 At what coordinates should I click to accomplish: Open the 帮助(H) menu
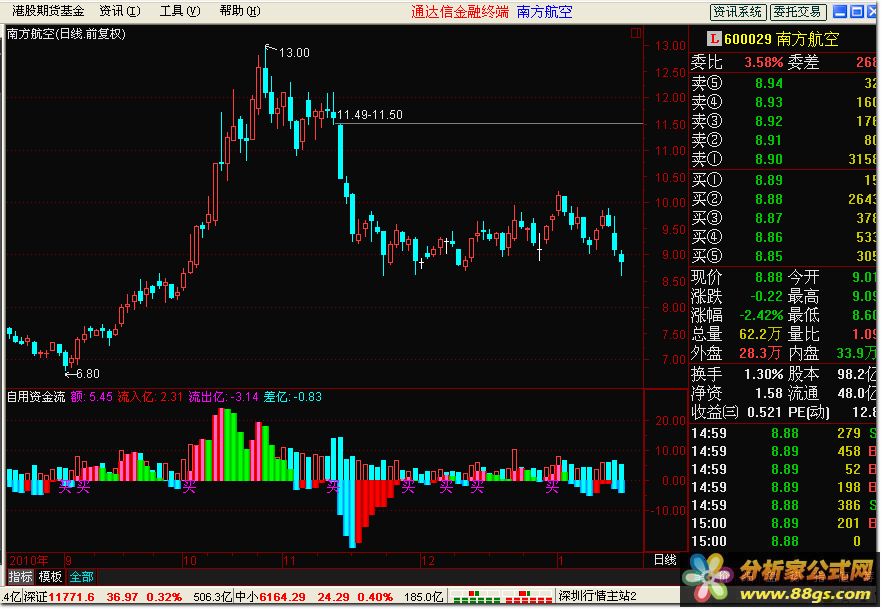point(240,11)
